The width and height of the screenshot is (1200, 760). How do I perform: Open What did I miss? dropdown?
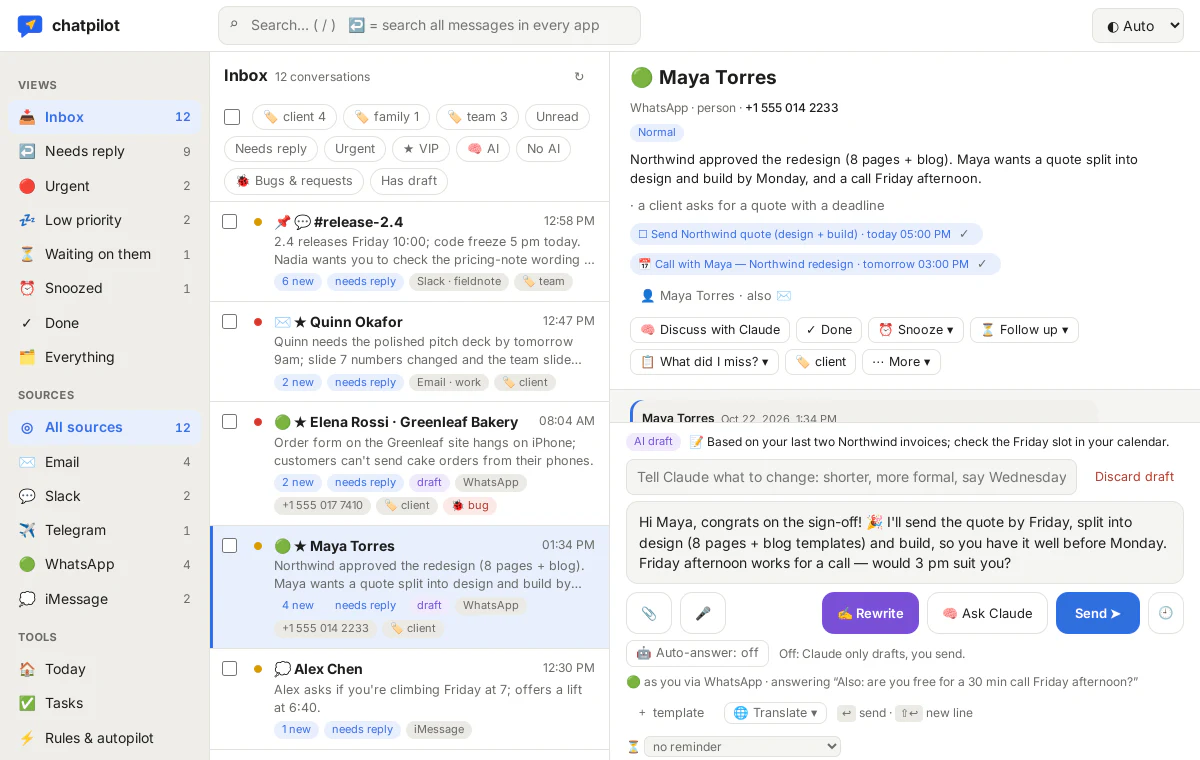pyautogui.click(x=704, y=362)
